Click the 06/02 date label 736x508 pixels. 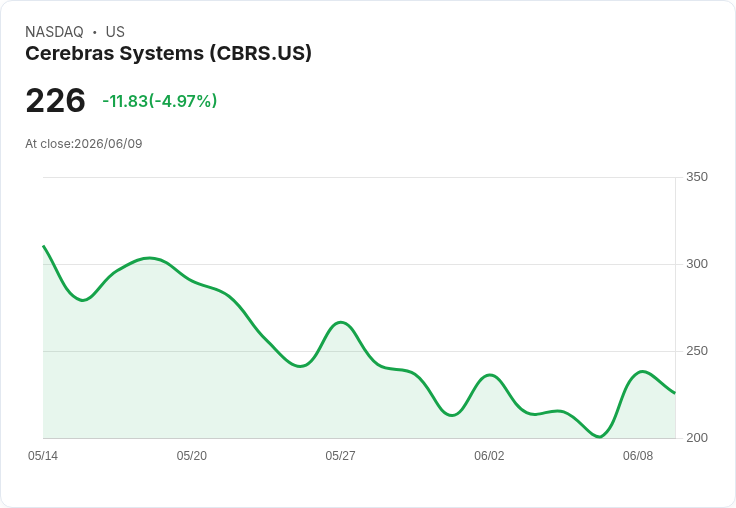[489, 456]
